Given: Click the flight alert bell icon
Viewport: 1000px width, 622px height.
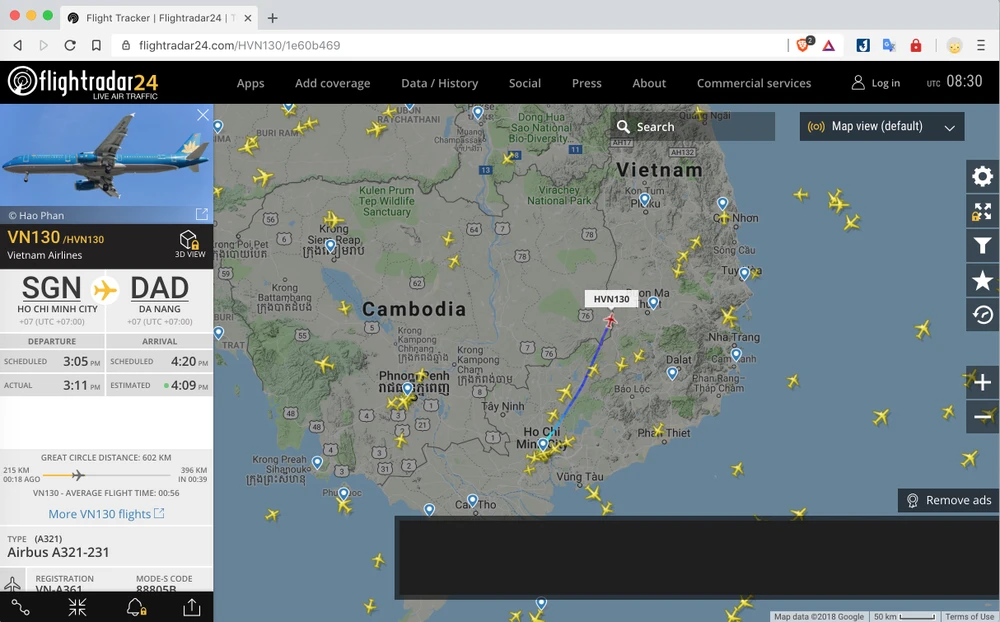Looking at the screenshot, I should click(x=135, y=606).
